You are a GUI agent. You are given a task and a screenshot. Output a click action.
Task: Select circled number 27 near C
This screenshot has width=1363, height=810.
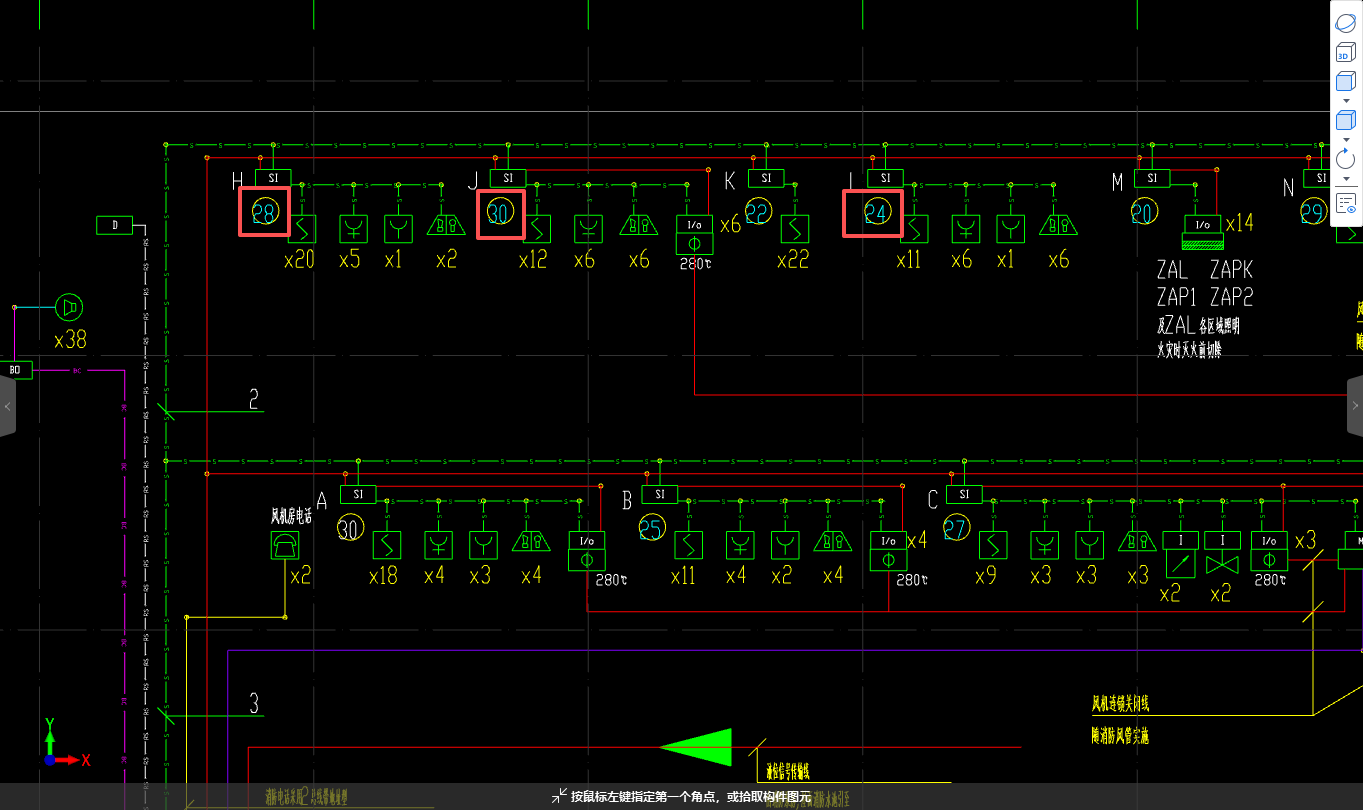[x=957, y=528]
